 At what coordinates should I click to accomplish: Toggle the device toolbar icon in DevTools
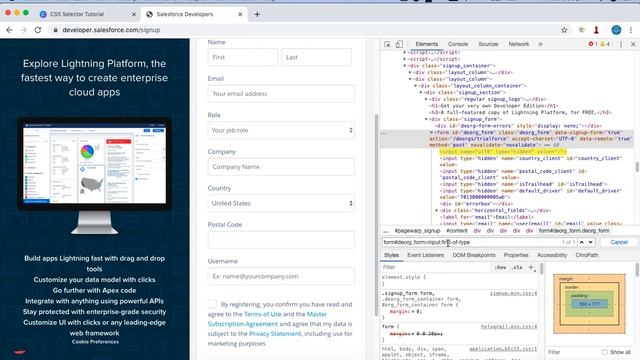coord(399,44)
